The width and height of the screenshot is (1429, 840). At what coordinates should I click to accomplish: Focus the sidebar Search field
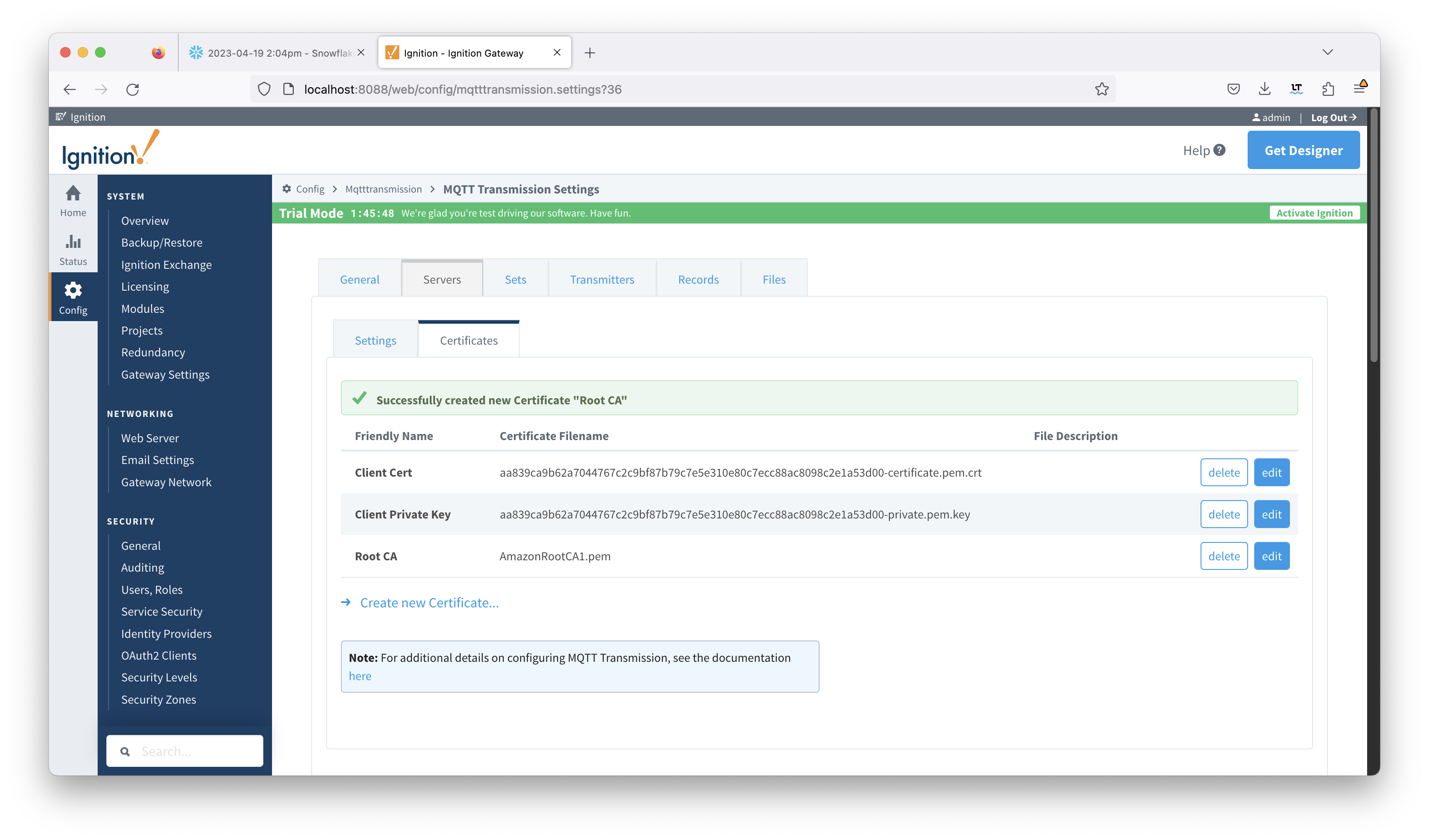point(185,751)
